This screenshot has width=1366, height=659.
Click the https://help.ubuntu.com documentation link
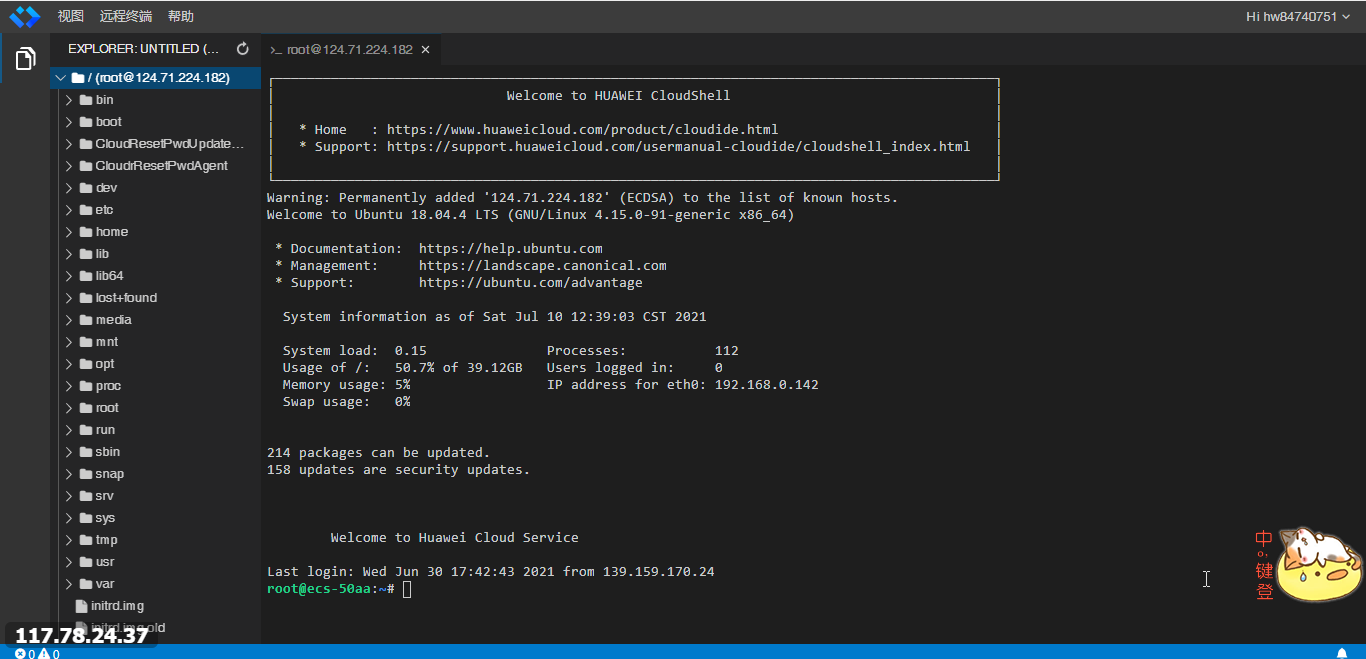[511, 248]
